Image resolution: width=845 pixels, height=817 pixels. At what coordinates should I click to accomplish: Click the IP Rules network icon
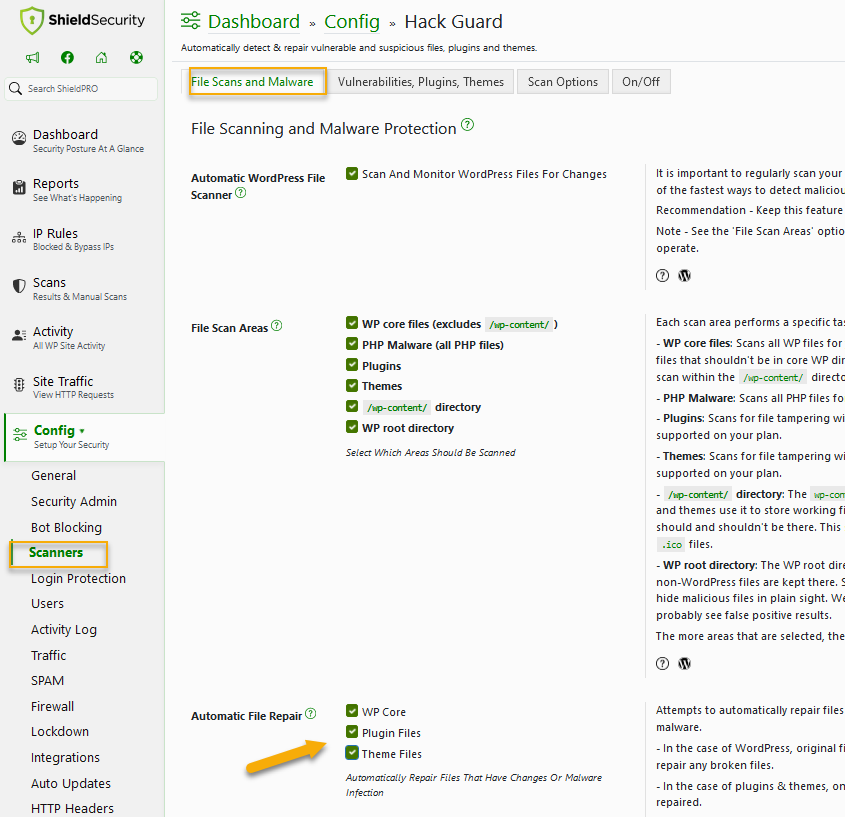(19, 237)
